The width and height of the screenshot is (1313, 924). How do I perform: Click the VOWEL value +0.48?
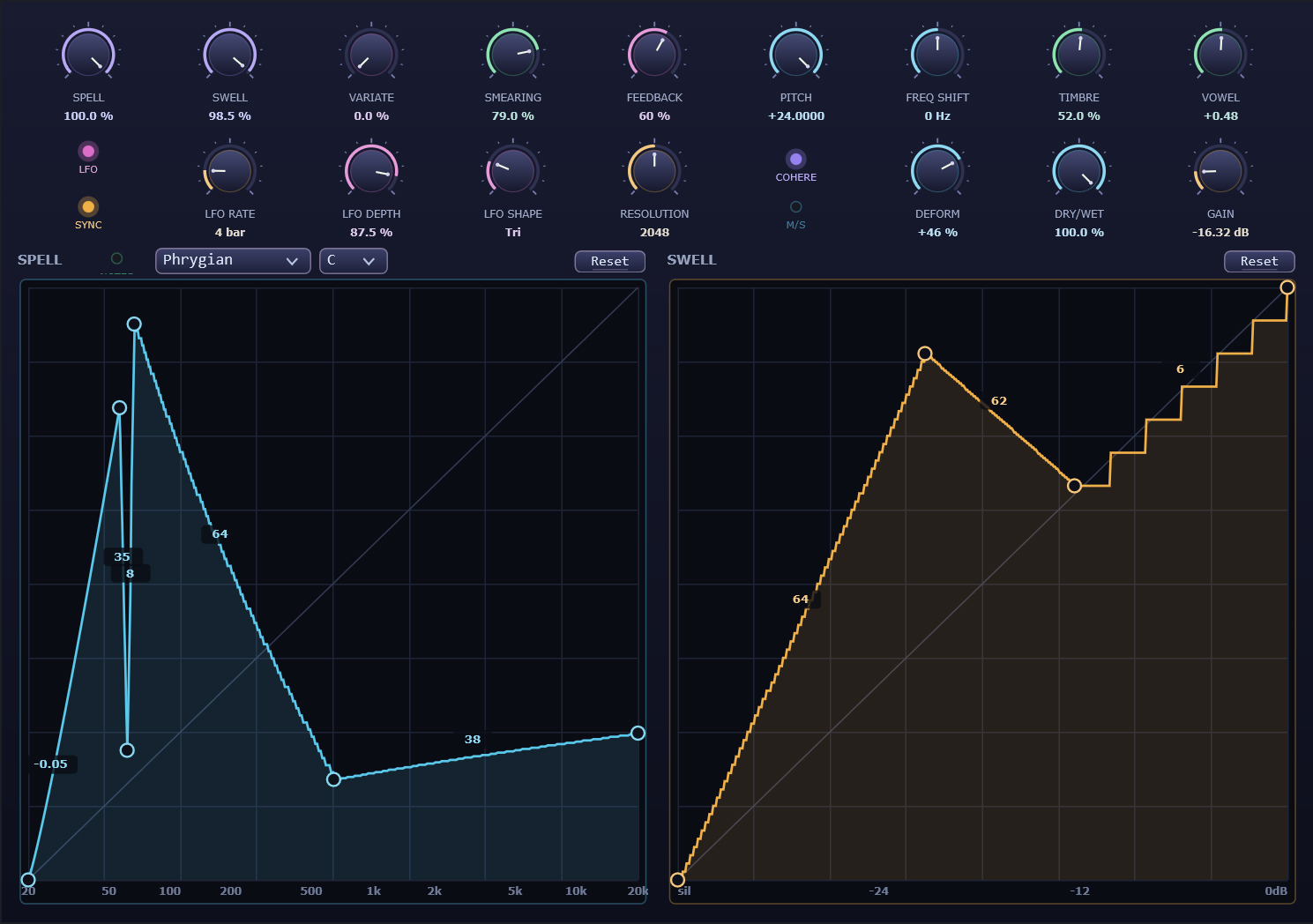(1220, 116)
